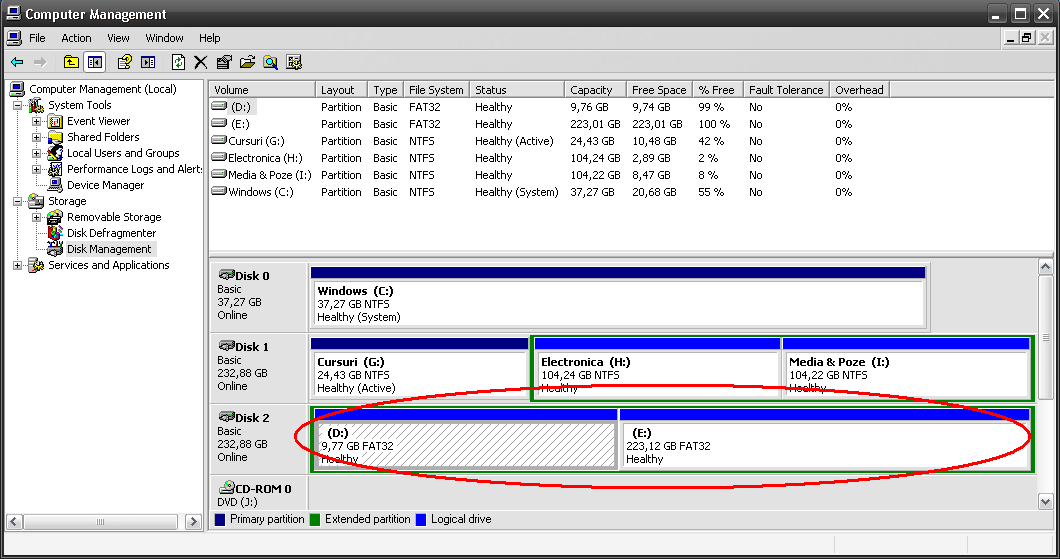The height and width of the screenshot is (559, 1060).
Task: Click the tree pane scroll right arrow
Action: 193,521
